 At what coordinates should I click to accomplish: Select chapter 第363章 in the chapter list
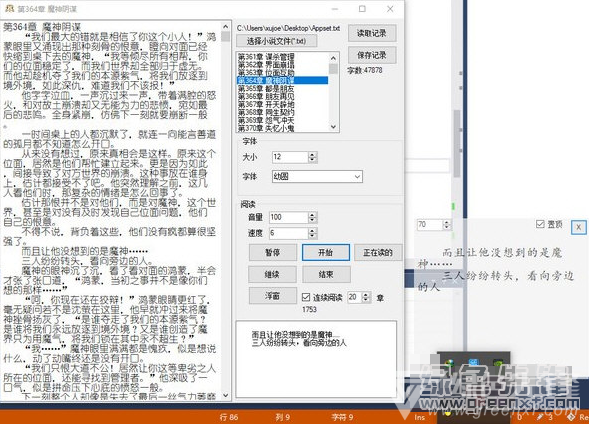282,72
